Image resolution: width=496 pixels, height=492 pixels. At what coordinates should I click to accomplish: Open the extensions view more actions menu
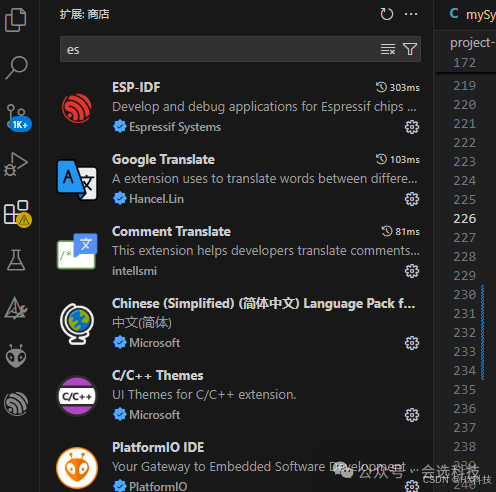pos(411,14)
